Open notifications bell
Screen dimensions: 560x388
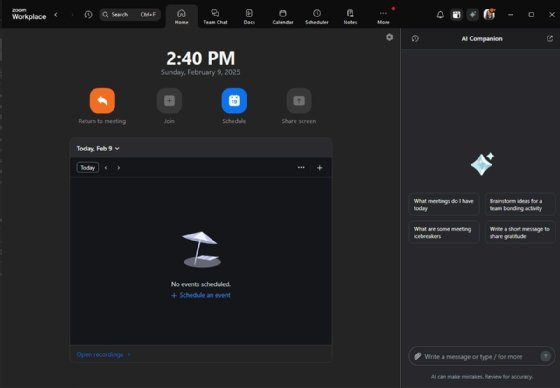pyautogui.click(x=440, y=15)
